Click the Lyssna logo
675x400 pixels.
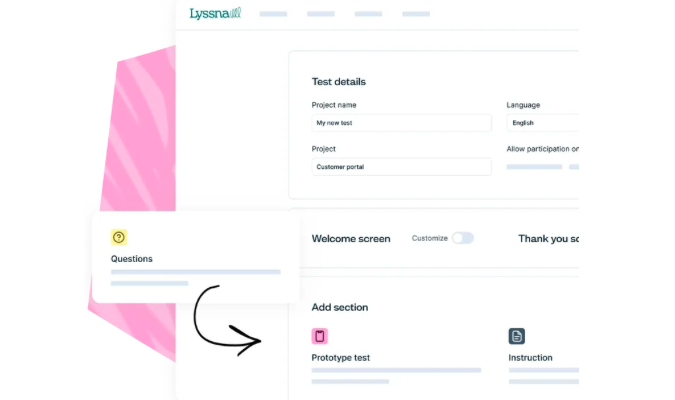[x=215, y=13]
